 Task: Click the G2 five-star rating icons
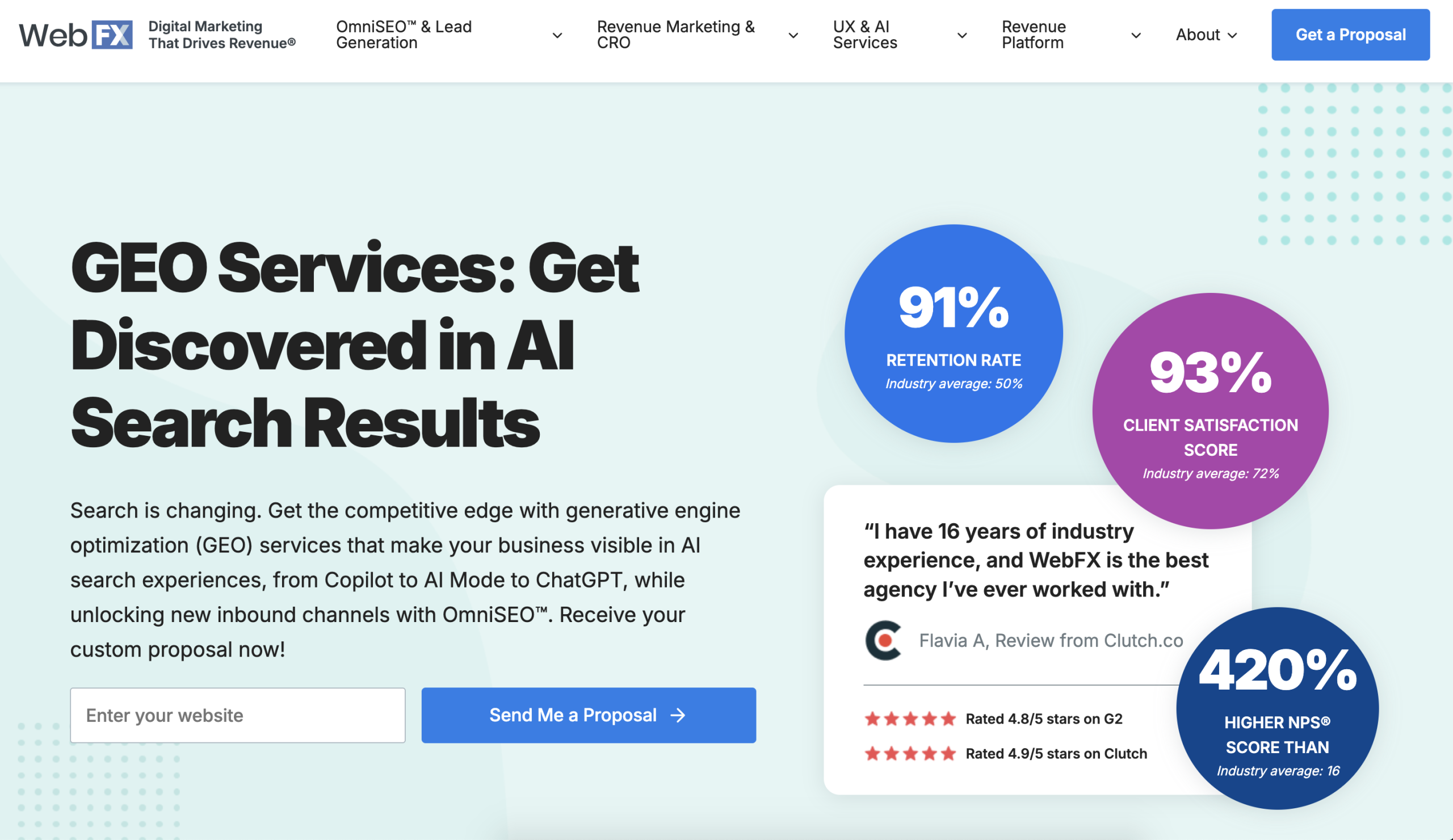(910, 719)
